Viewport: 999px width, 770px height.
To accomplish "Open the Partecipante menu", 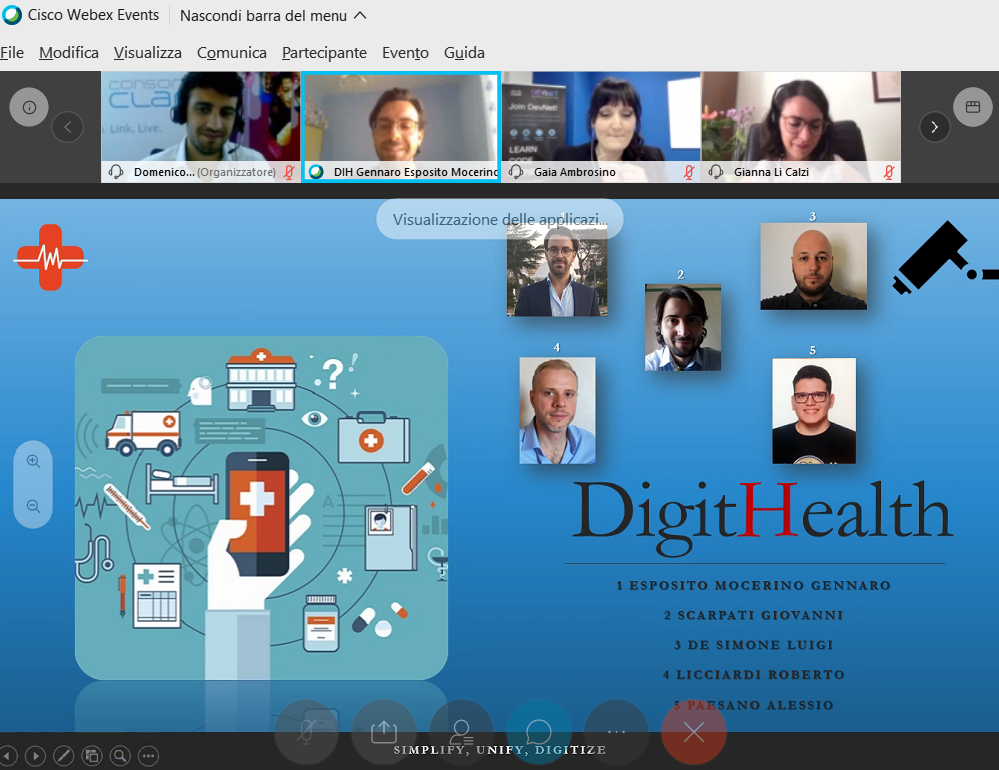I will (324, 53).
